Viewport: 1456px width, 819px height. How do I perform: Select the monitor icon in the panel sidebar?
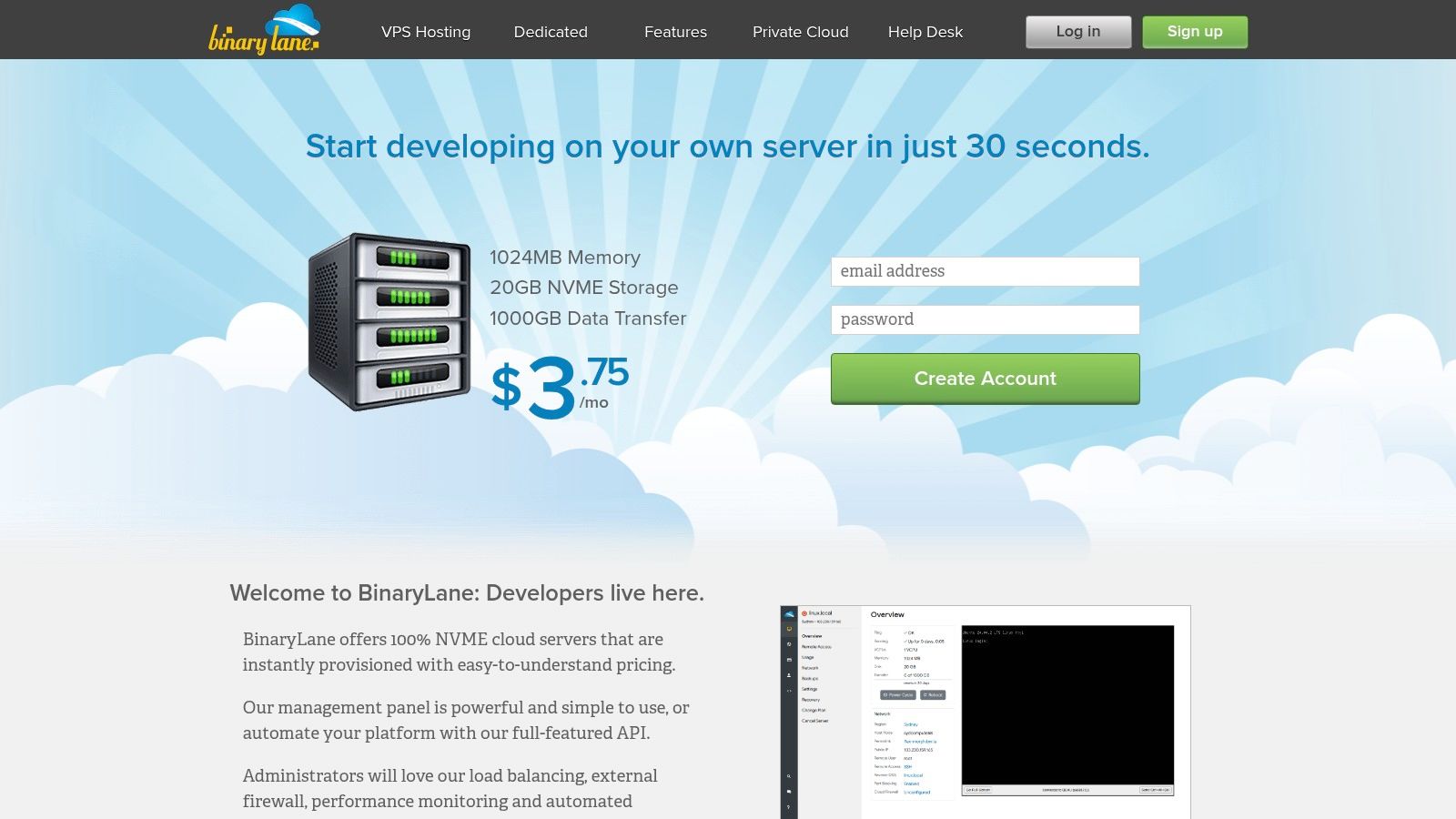click(788, 628)
